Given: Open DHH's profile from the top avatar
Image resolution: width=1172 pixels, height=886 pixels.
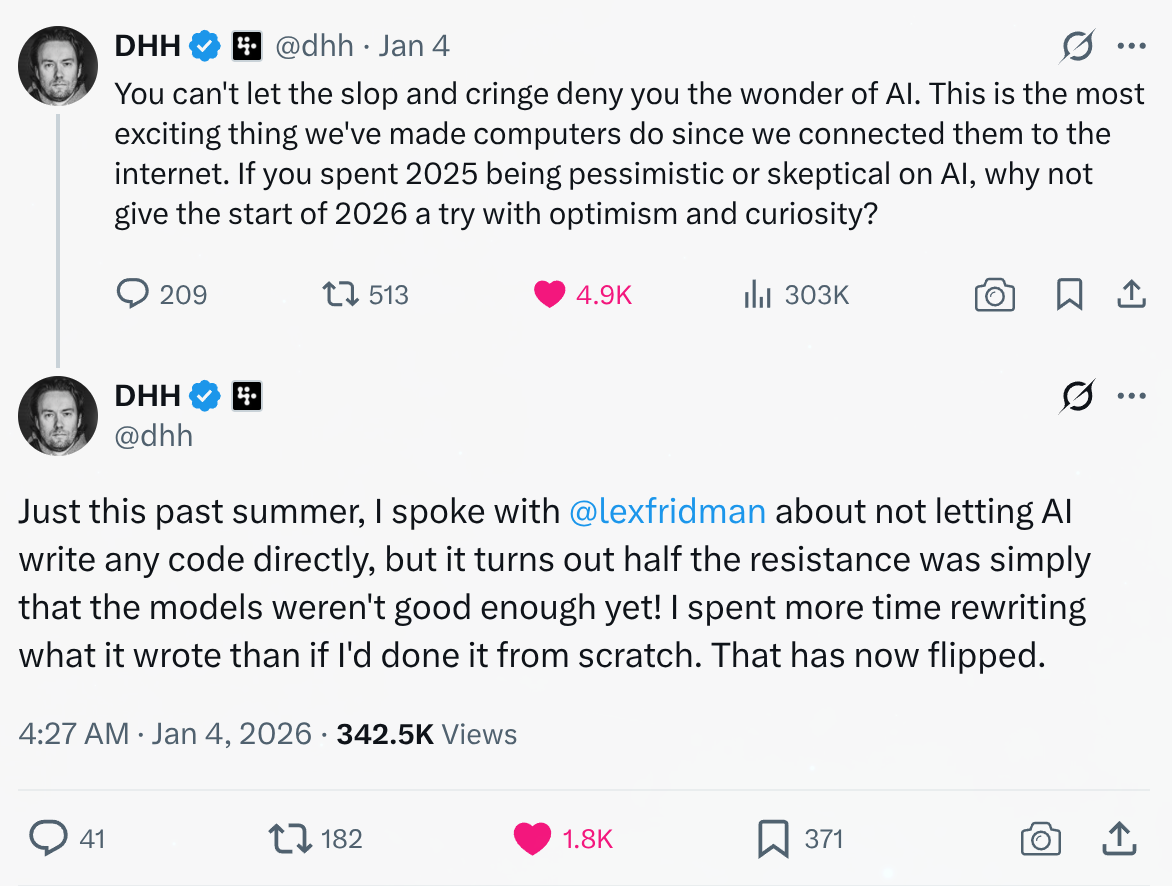Looking at the screenshot, I should pyautogui.click(x=57, y=66).
